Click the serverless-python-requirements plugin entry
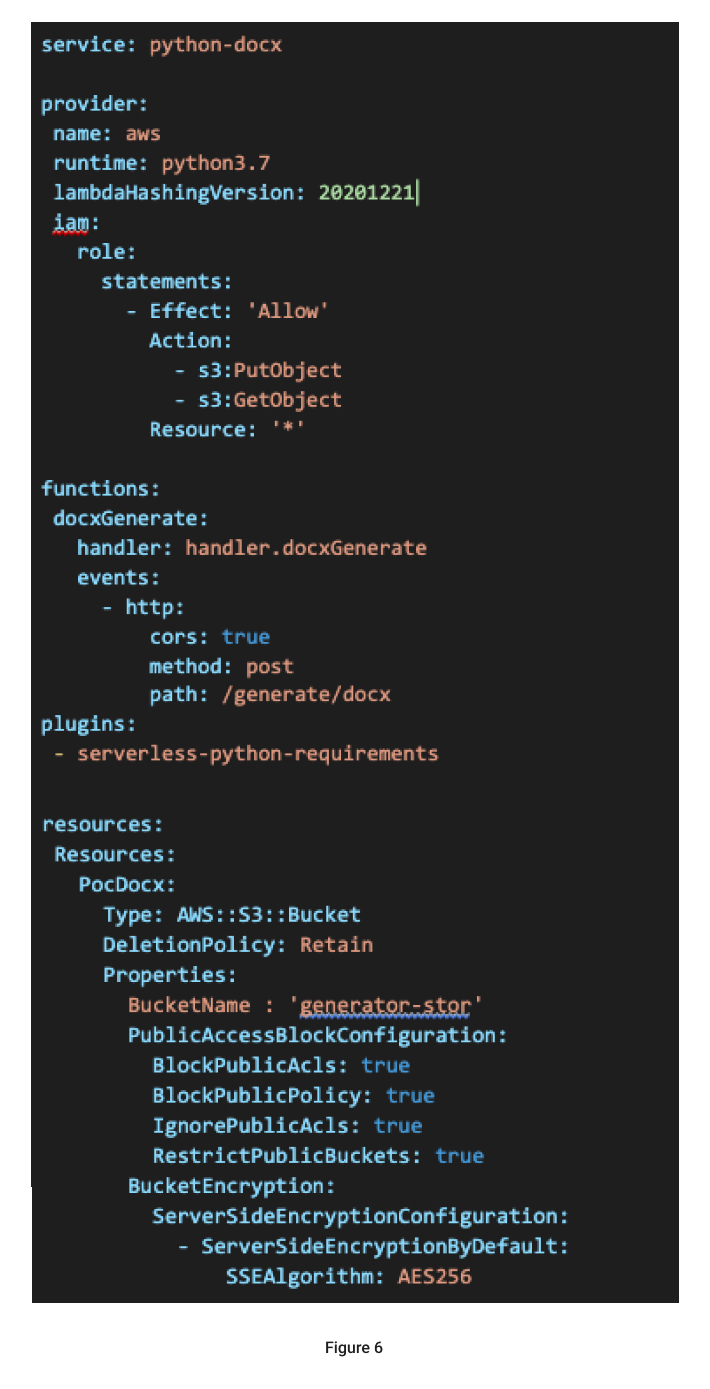This screenshot has height=1389, width=710. pos(258,754)
